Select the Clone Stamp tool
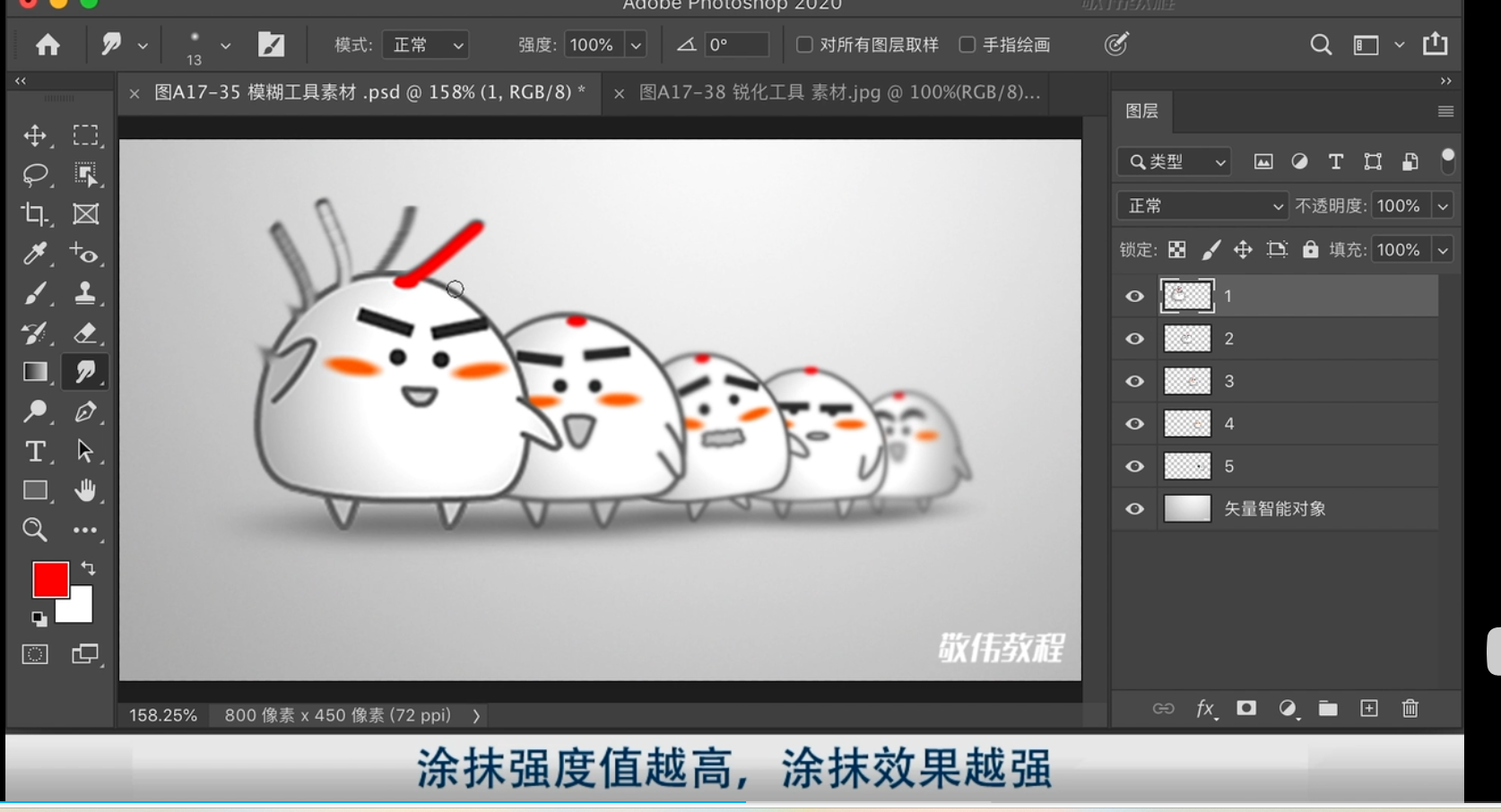The width and height of the screenshot is (1501, 812). (x=85, y=293)
